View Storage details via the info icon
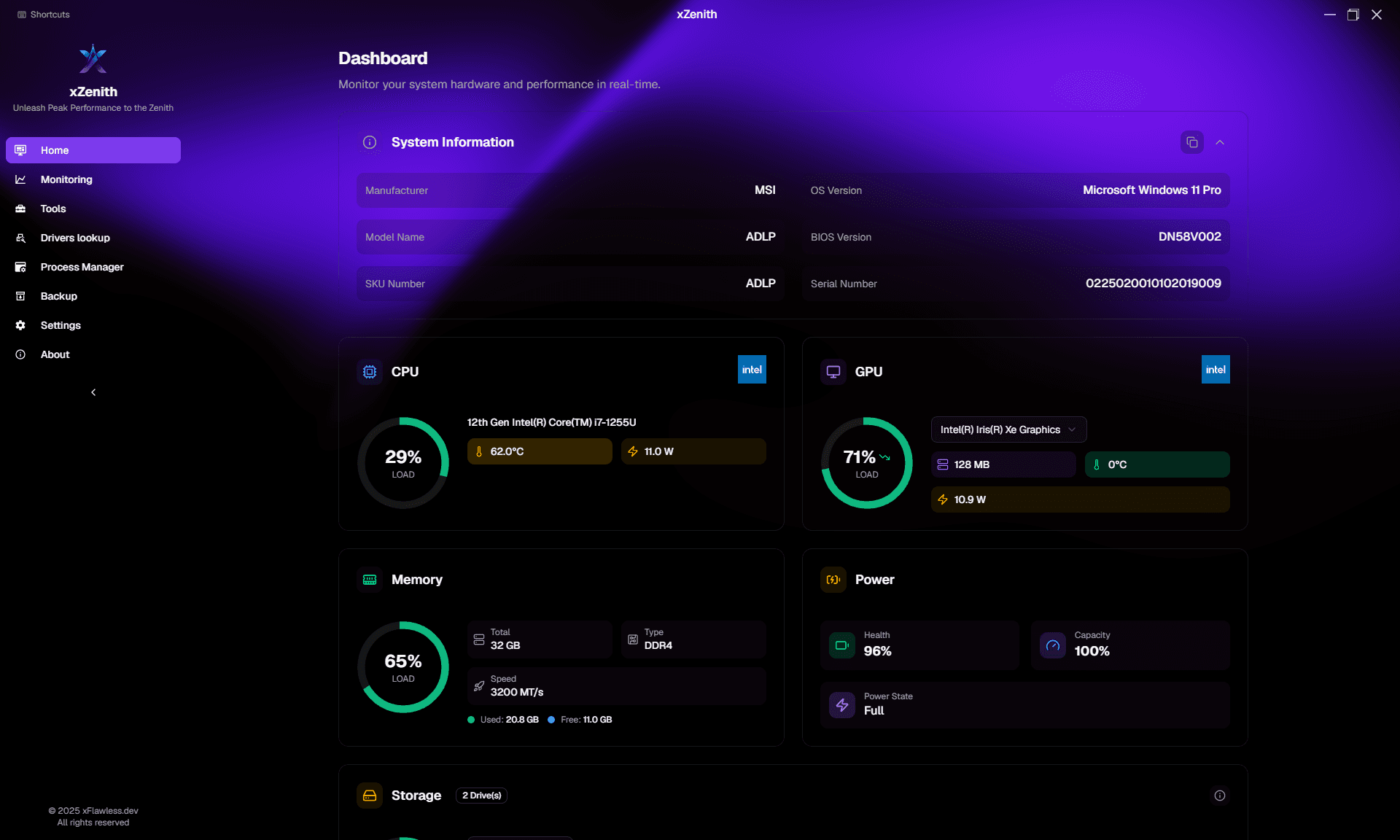The height and width of the screenshot is (840, 1400). pyautogui.click(x=1221, y=796)
